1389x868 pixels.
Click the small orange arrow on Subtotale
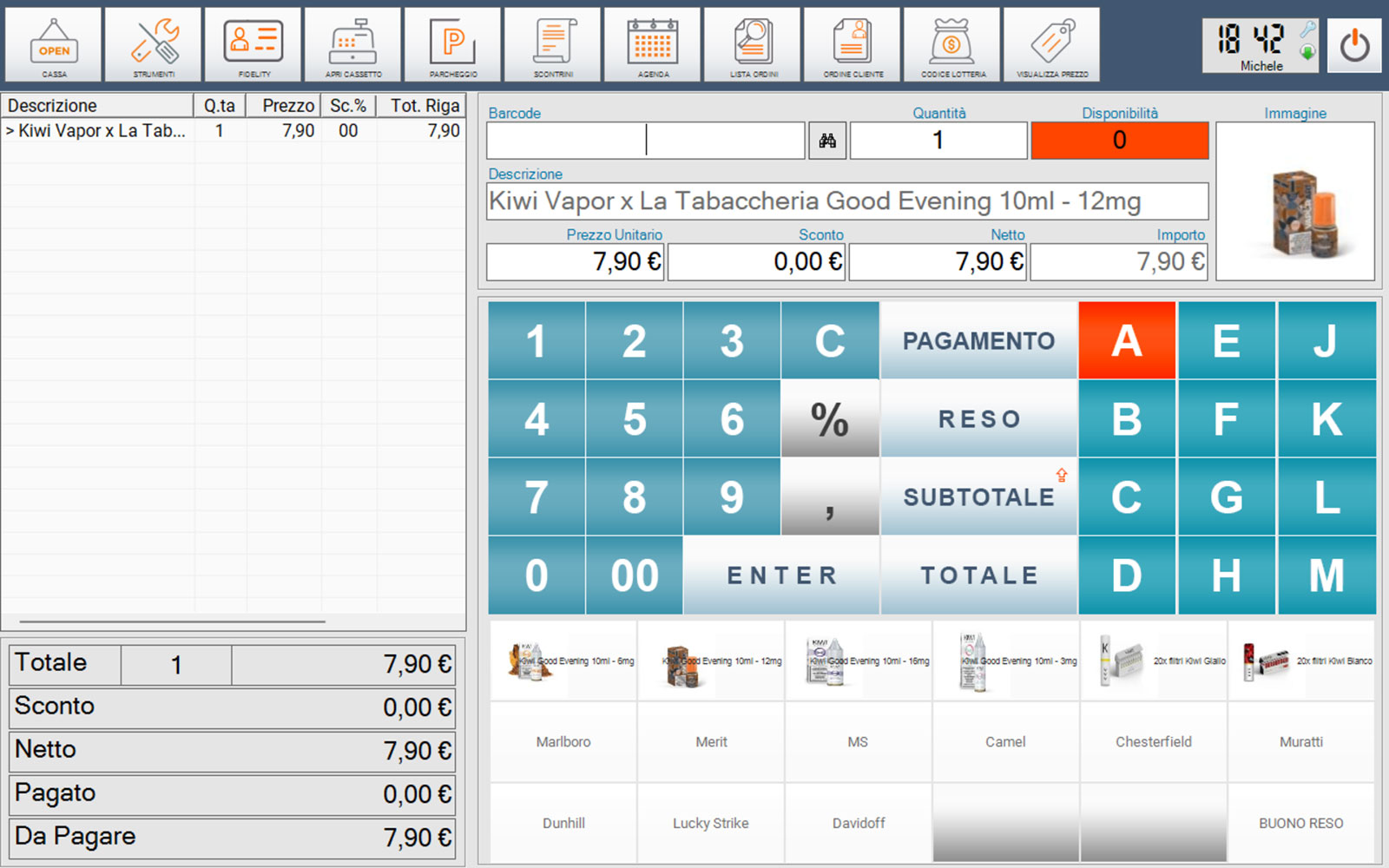tap(1062, 475)
